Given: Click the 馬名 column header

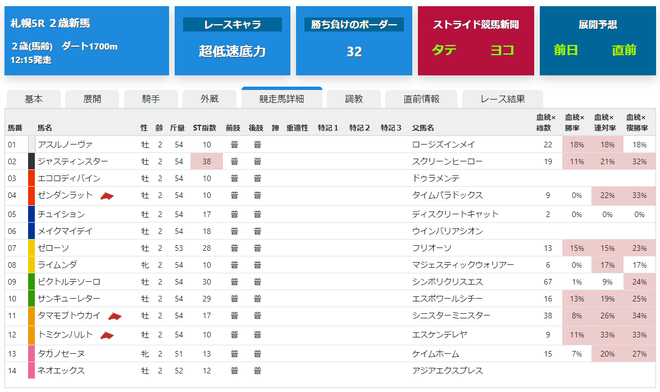Looking at the screenshot, I should tap(45, 128).
